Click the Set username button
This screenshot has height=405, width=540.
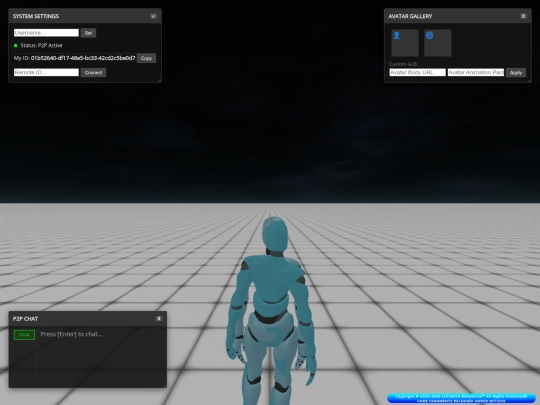89,33
